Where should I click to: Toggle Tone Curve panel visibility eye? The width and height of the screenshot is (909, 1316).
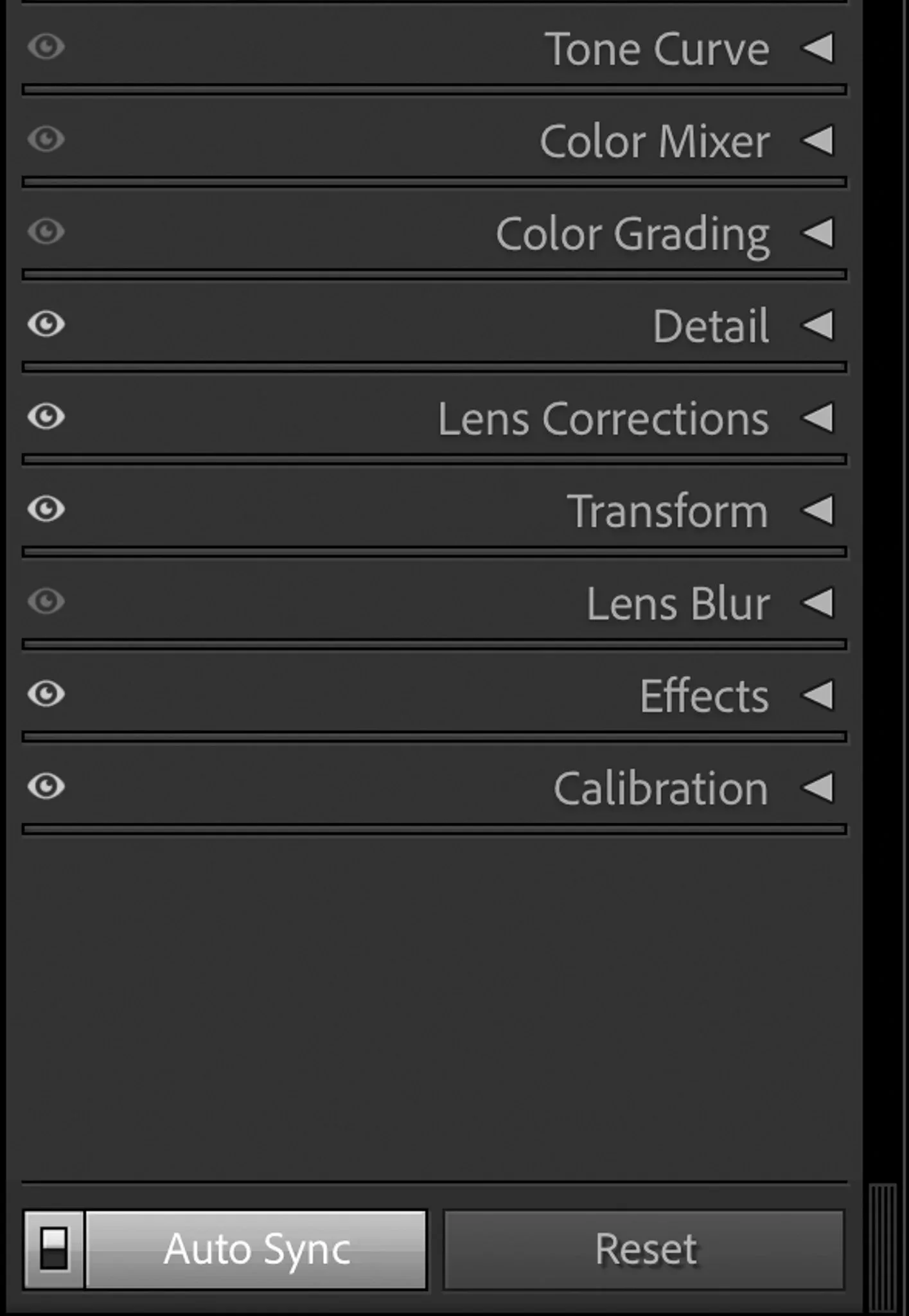pyautogui.click(x=46, y=47)
